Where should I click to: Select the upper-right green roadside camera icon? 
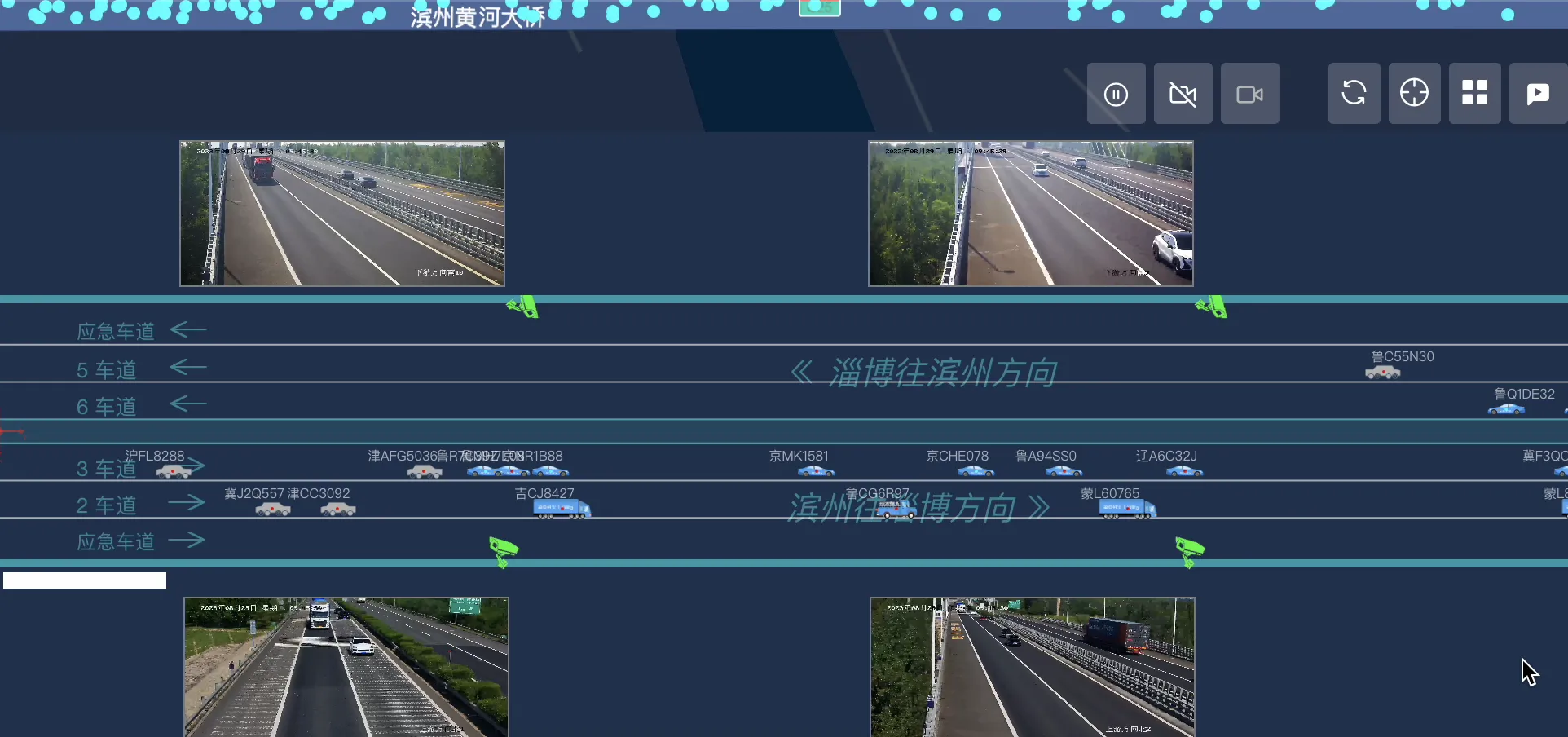tap(1212, 307)
